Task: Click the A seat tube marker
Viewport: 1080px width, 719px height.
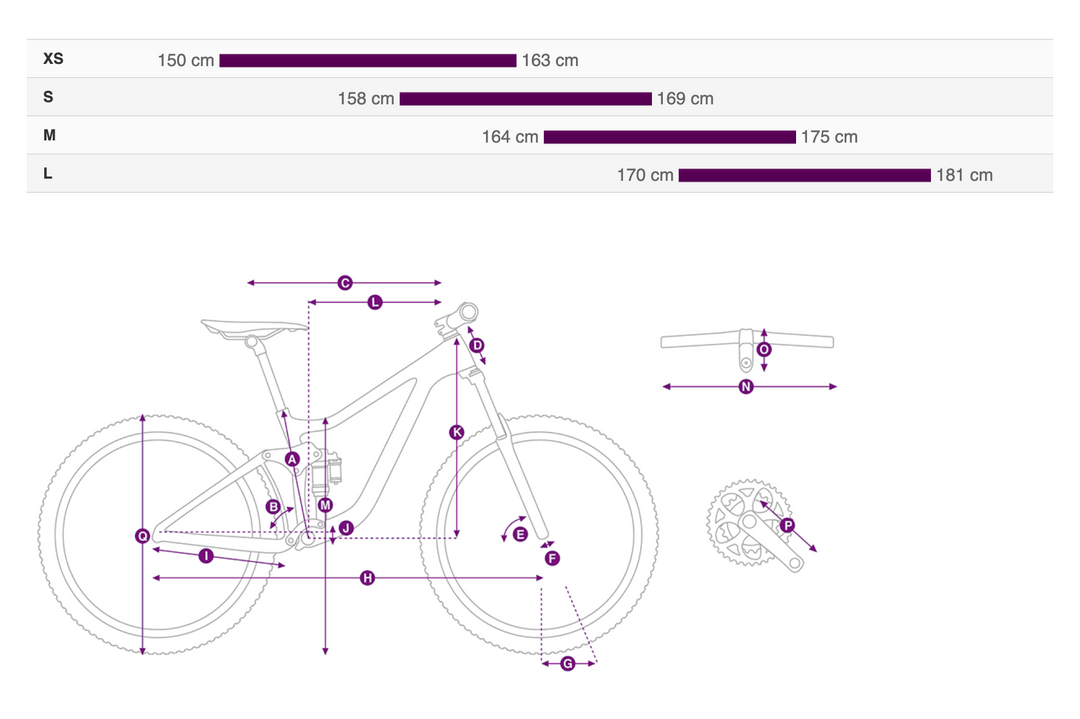Action: (x=292, y=459)
